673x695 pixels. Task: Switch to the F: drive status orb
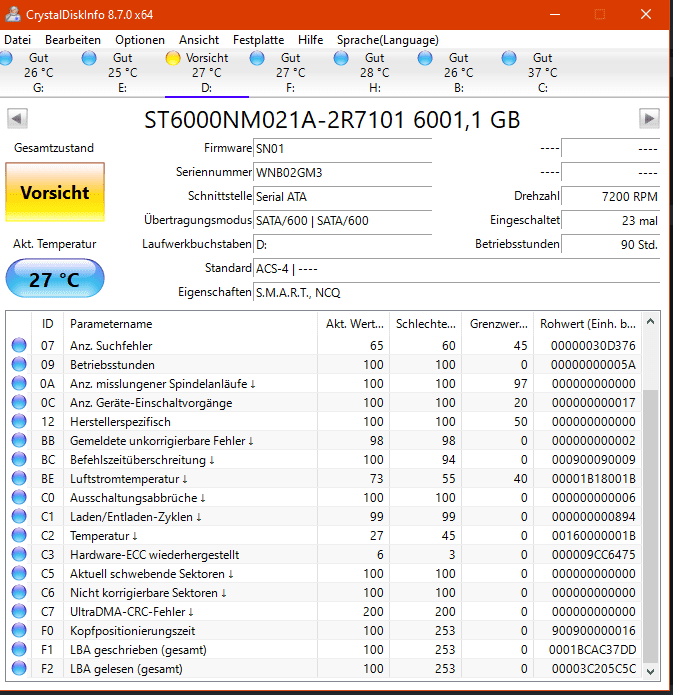257,58
